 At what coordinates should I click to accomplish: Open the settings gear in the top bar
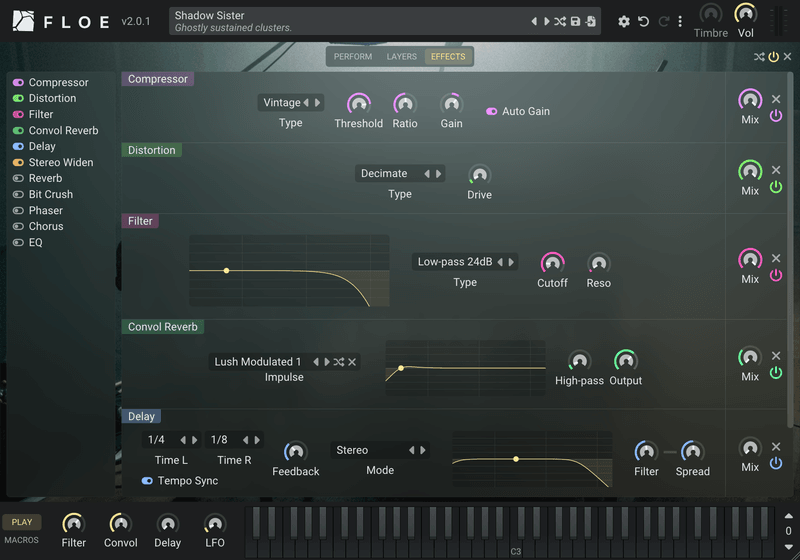(x=623, y=21)
